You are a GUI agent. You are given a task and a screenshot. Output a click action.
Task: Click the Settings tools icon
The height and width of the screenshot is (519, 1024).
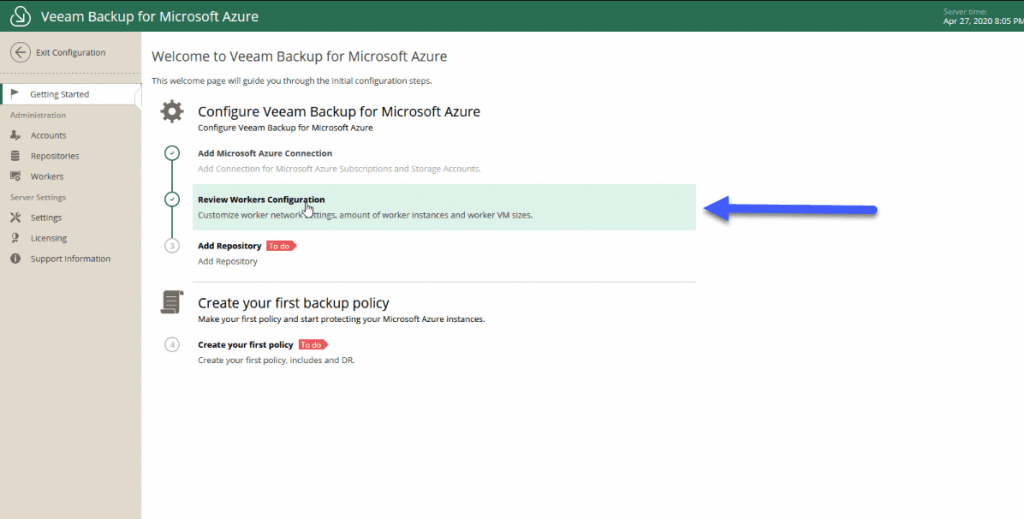click(16, 217)
